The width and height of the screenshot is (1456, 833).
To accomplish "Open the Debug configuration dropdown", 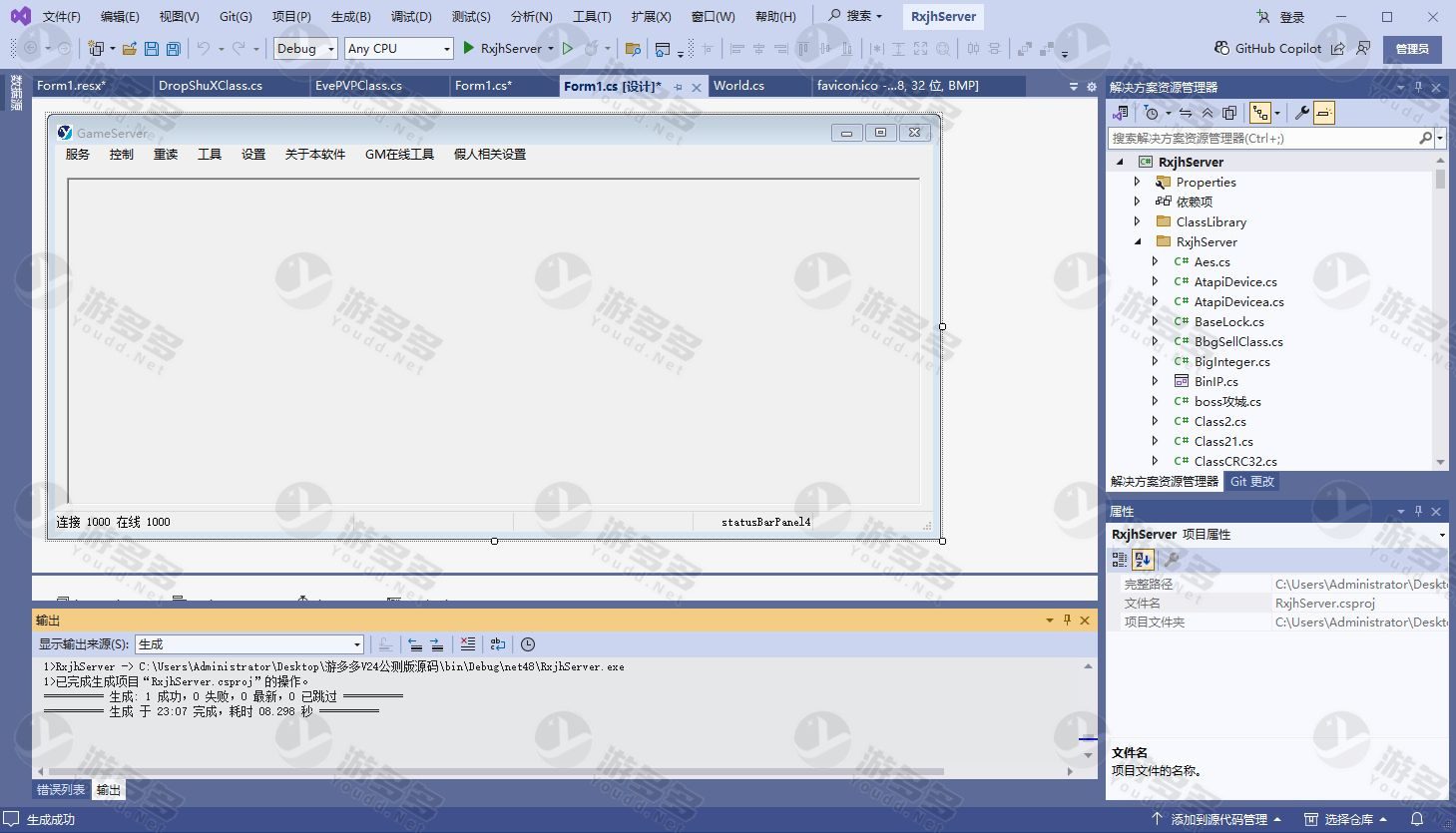I will coord(305,48).
